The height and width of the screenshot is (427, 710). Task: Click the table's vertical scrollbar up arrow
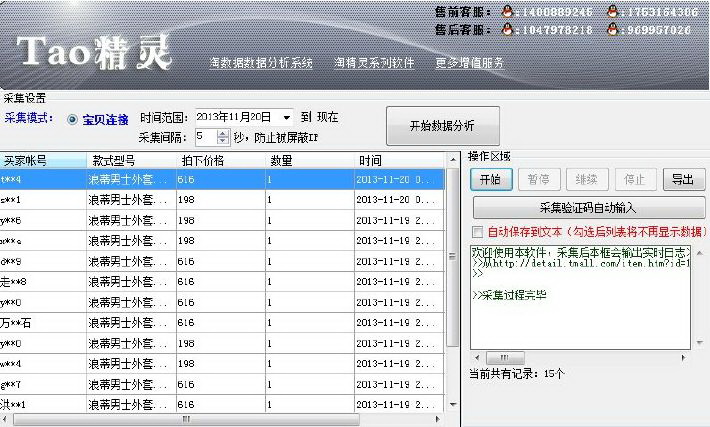[x=453, y=160]
